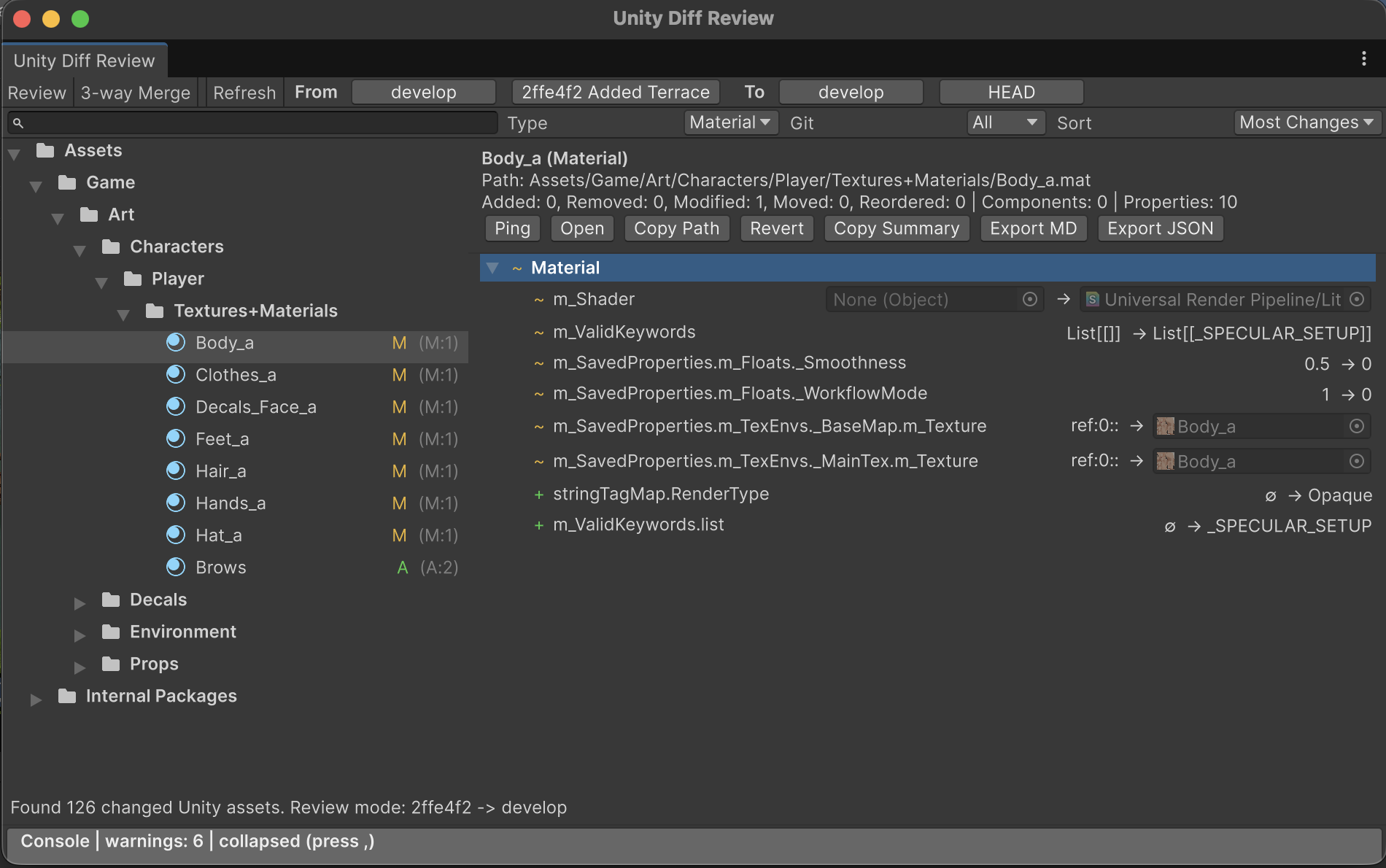Open the Most Changes sort dropdown
The width and height of the screenshot is (1386, 868).
(x=1306, y=123)
